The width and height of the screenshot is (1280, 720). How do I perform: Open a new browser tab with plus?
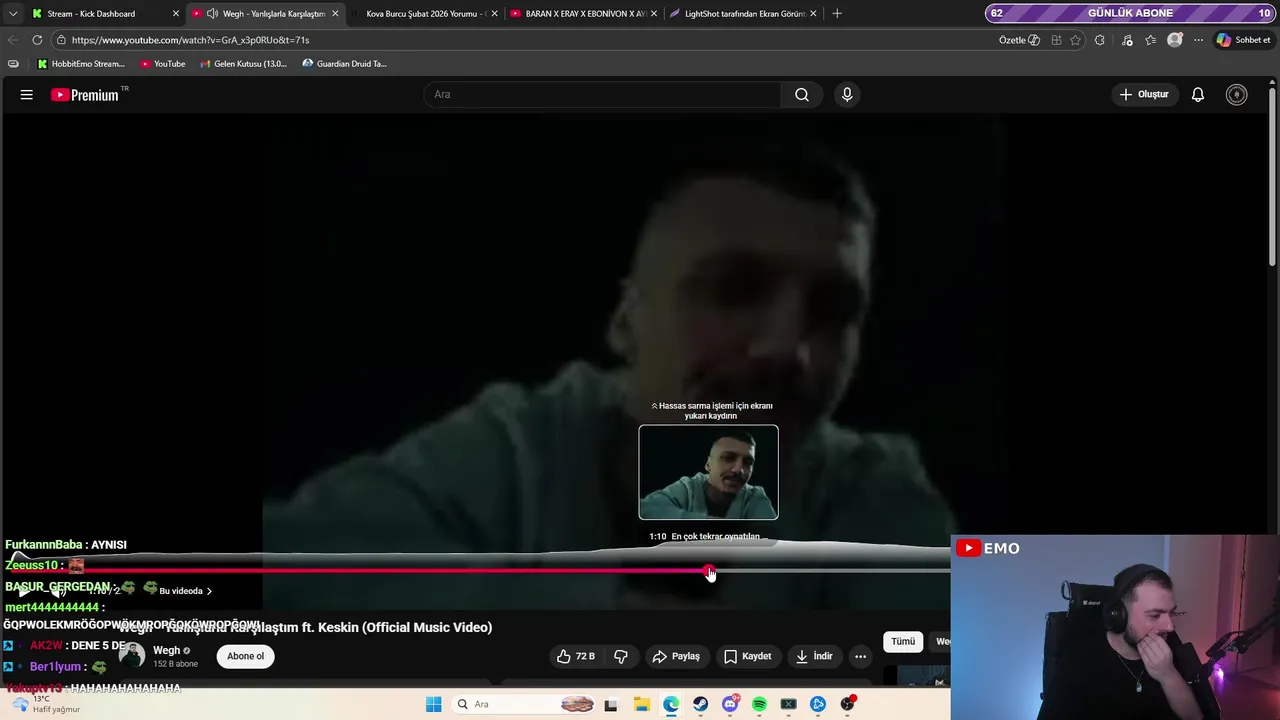tap(837, 14)
